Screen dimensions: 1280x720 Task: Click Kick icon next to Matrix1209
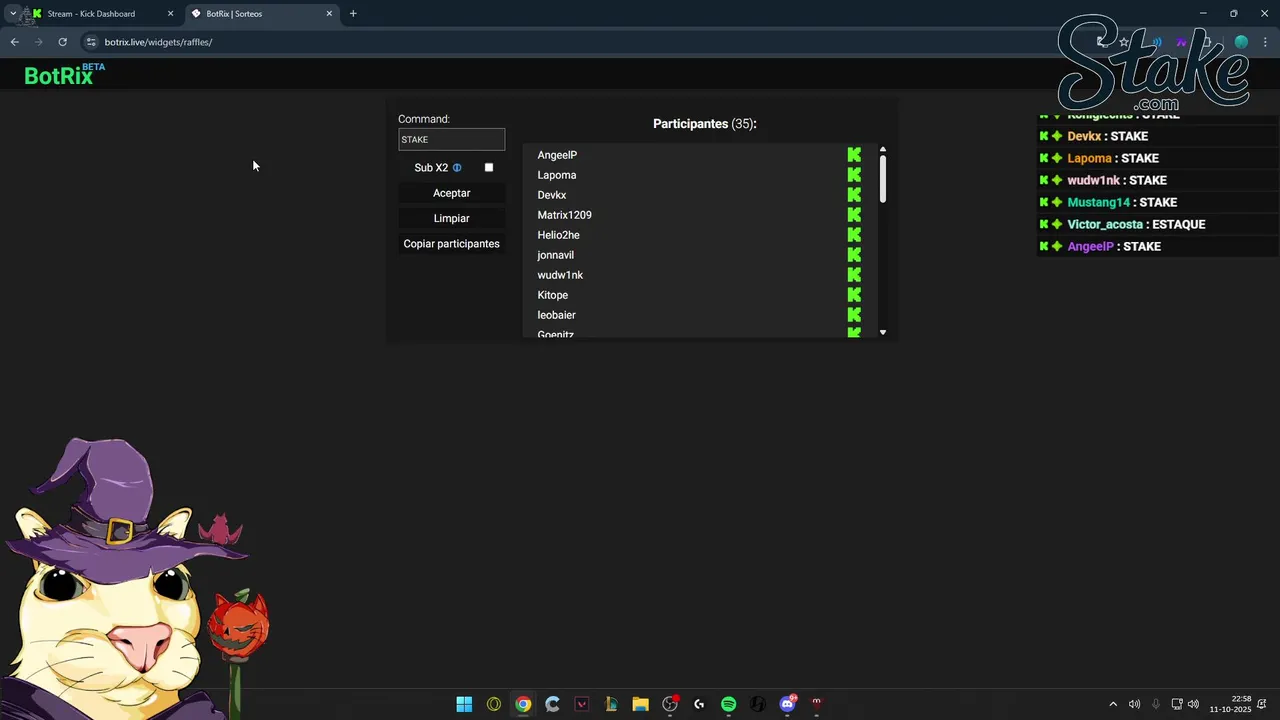pos(854,215)
